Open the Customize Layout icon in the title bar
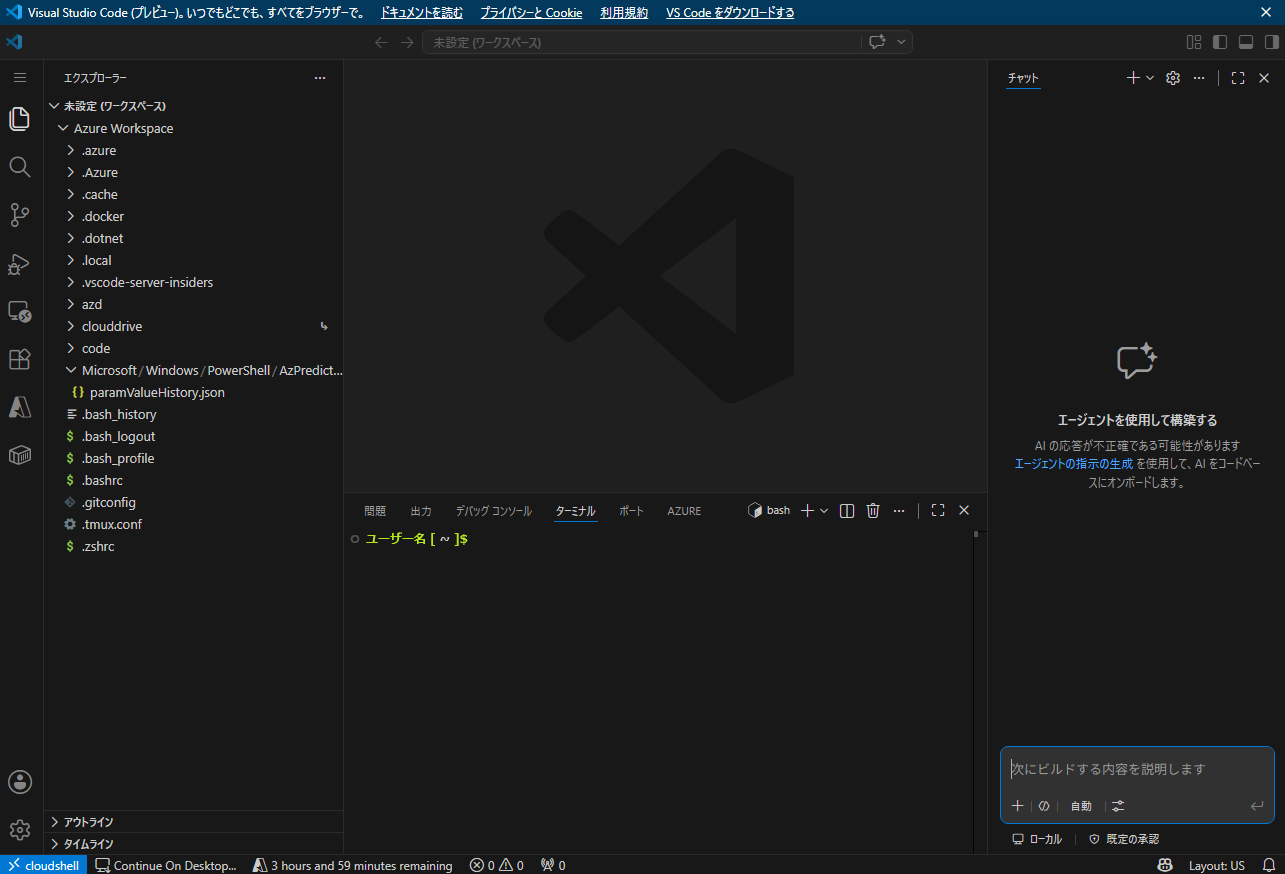This screenshot has width=1285, height=874. click(1194, 42)
